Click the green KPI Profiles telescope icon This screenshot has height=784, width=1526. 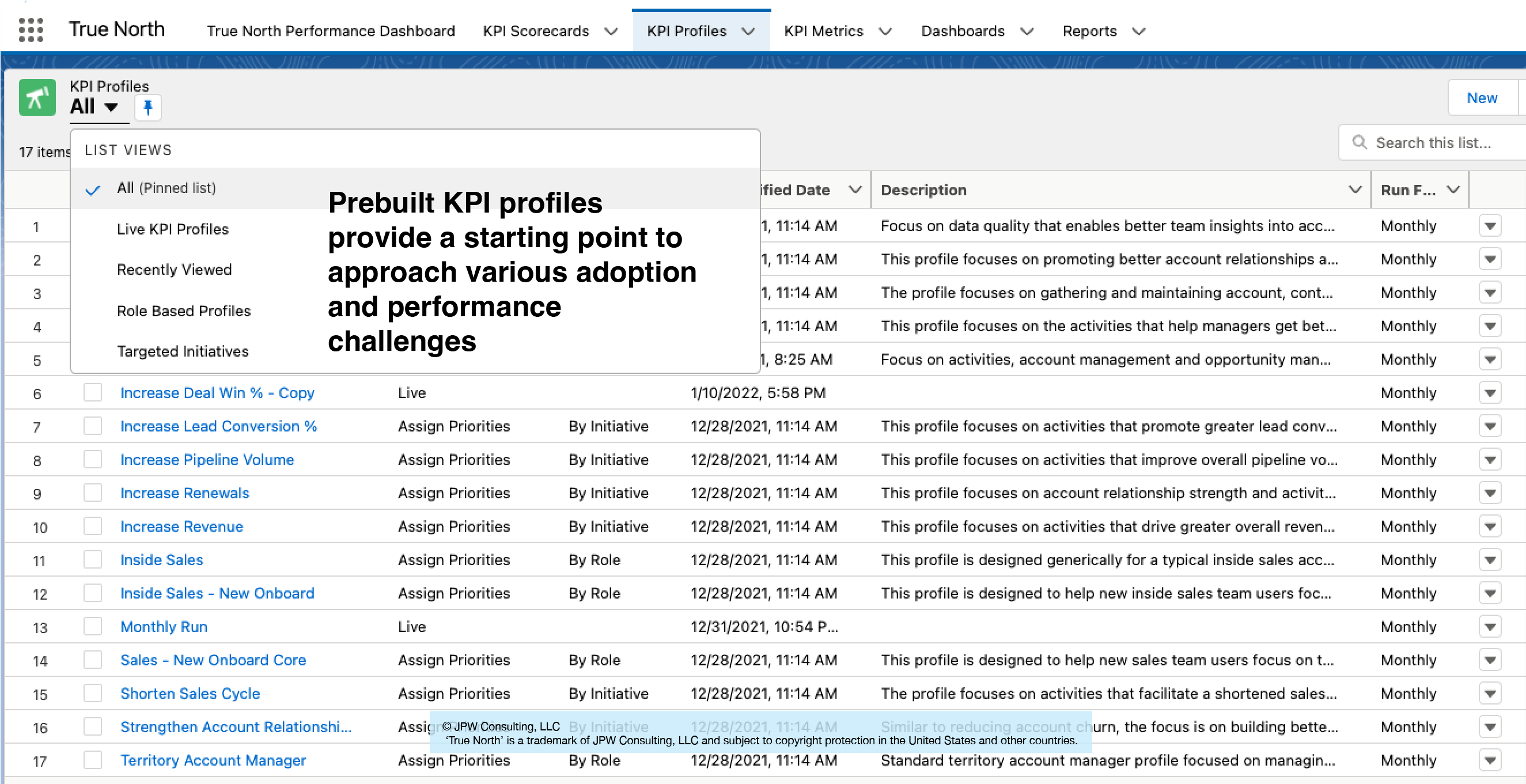point(37,97)
